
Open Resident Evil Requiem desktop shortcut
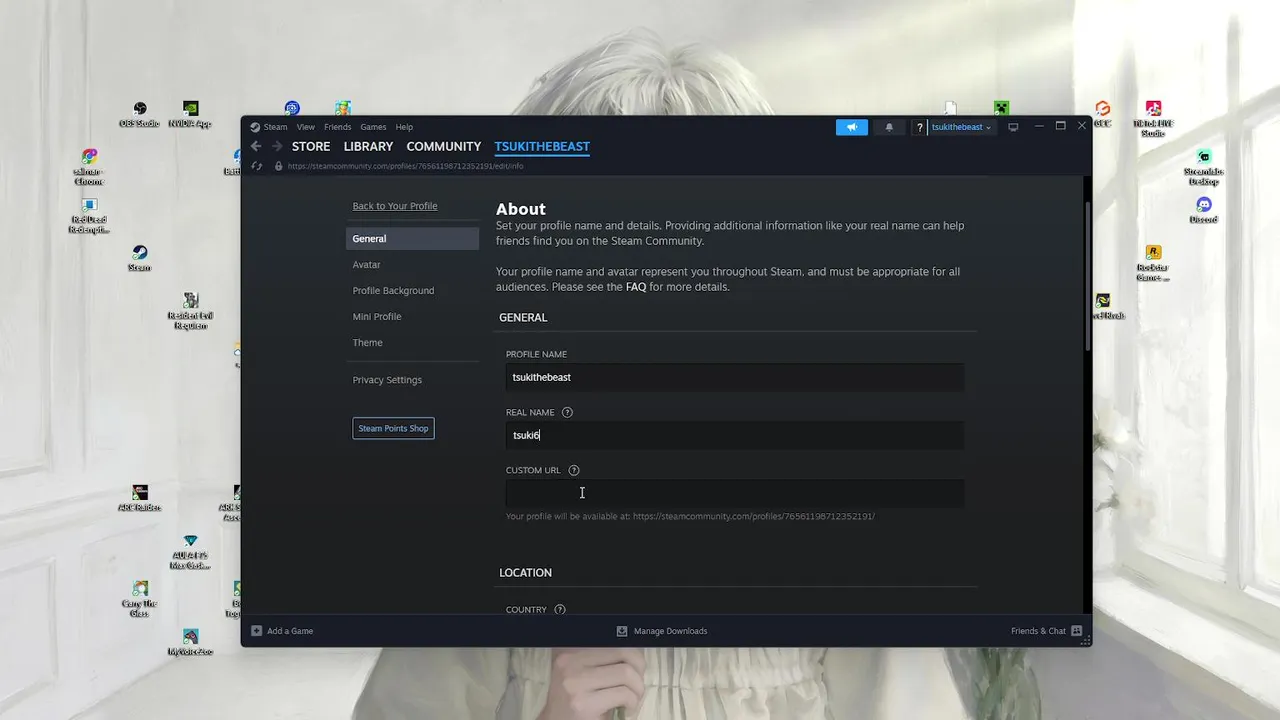click(x=190, y=311)
